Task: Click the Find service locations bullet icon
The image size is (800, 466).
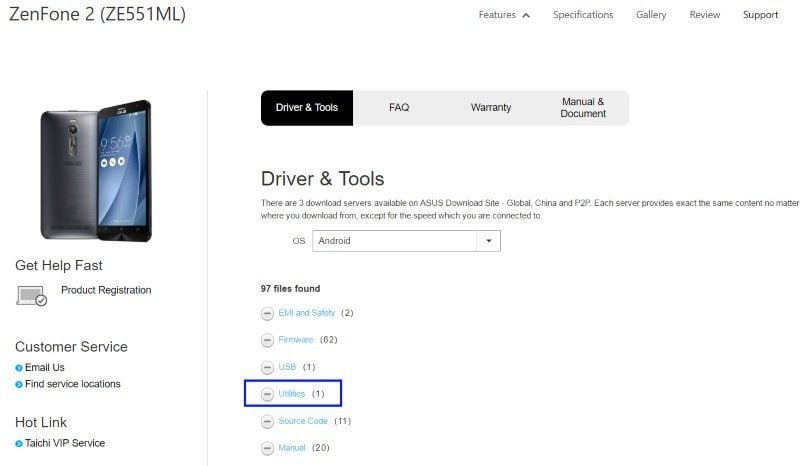Action: [19, 385]
